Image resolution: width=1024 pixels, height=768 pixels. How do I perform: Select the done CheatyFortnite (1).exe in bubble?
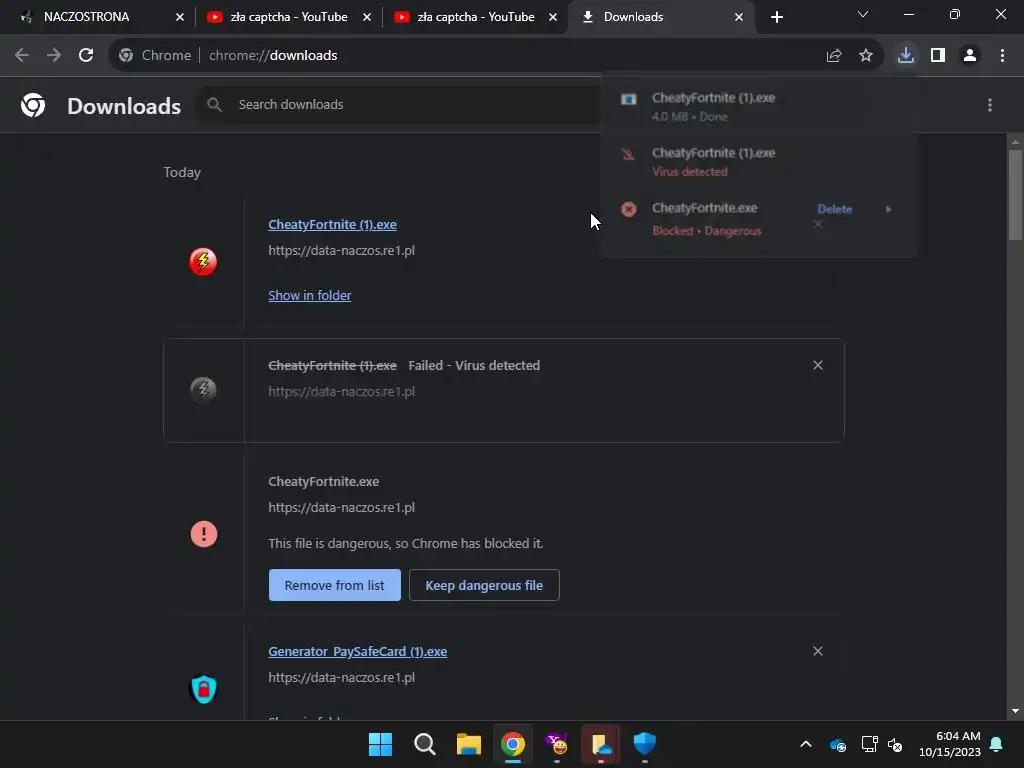pos(758,106)
